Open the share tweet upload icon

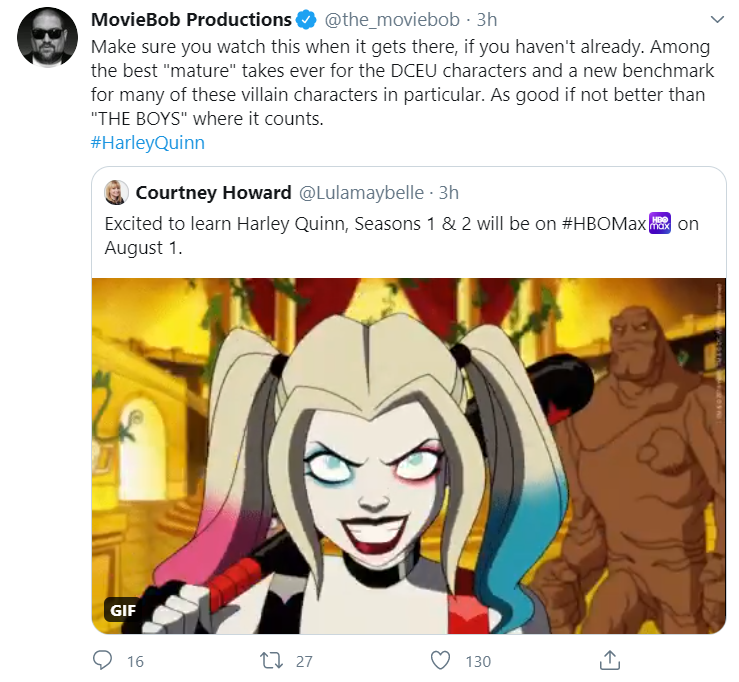pos(610,660)
